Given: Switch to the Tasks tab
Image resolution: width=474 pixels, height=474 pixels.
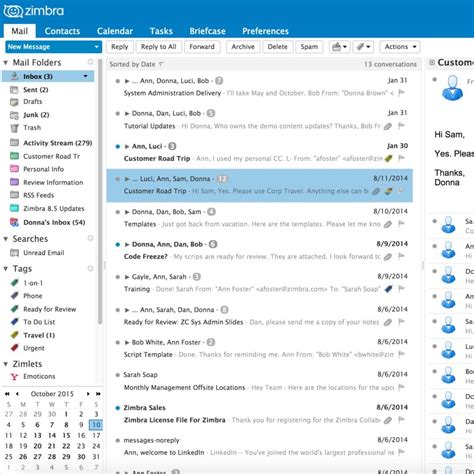Looking at the screenshot, I should point(161,31).
